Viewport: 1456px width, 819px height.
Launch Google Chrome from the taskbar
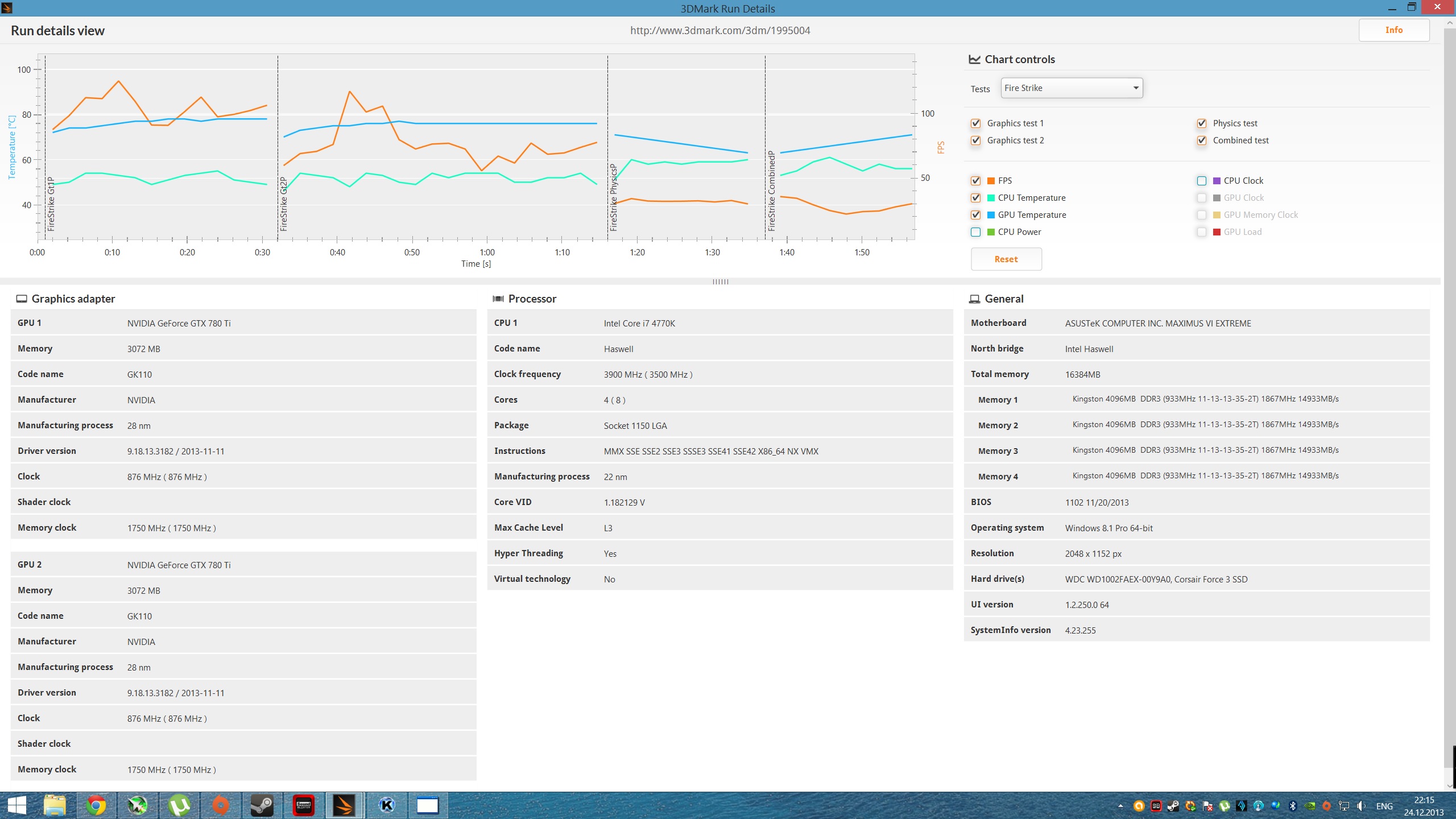click(x=96, y=805)
